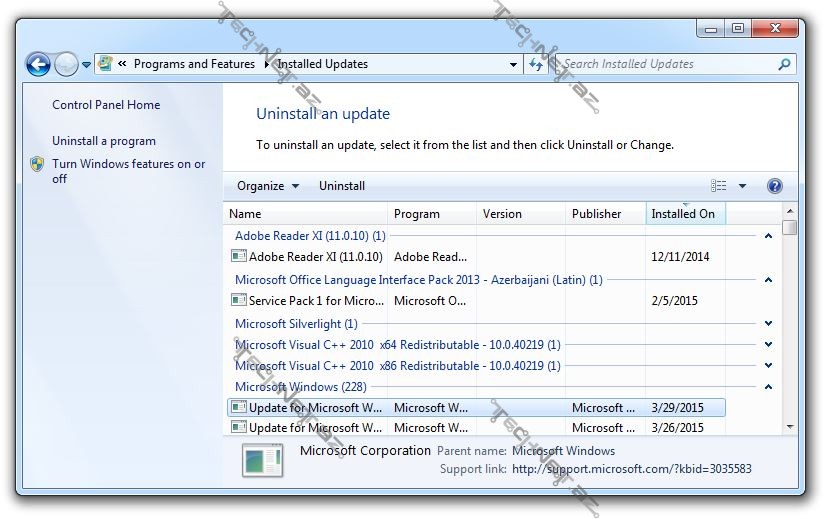Sort by the Program column header
This screenshot has width=824, height=519.
[432, 214]
